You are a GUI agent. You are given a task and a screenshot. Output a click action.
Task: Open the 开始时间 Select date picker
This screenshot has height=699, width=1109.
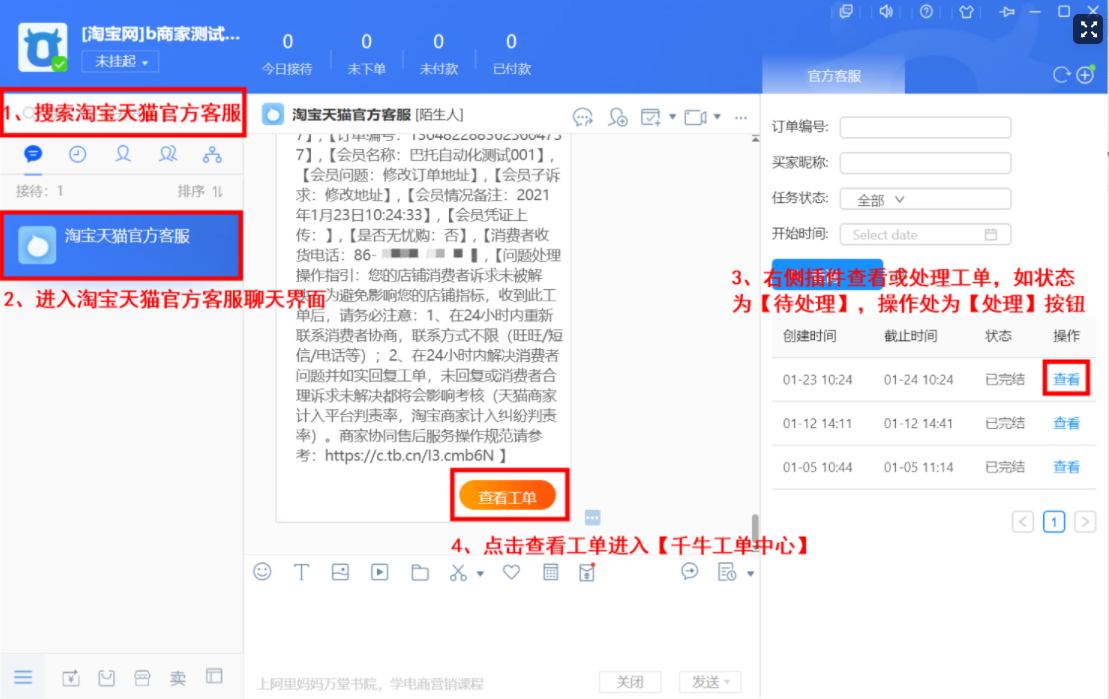925,234
